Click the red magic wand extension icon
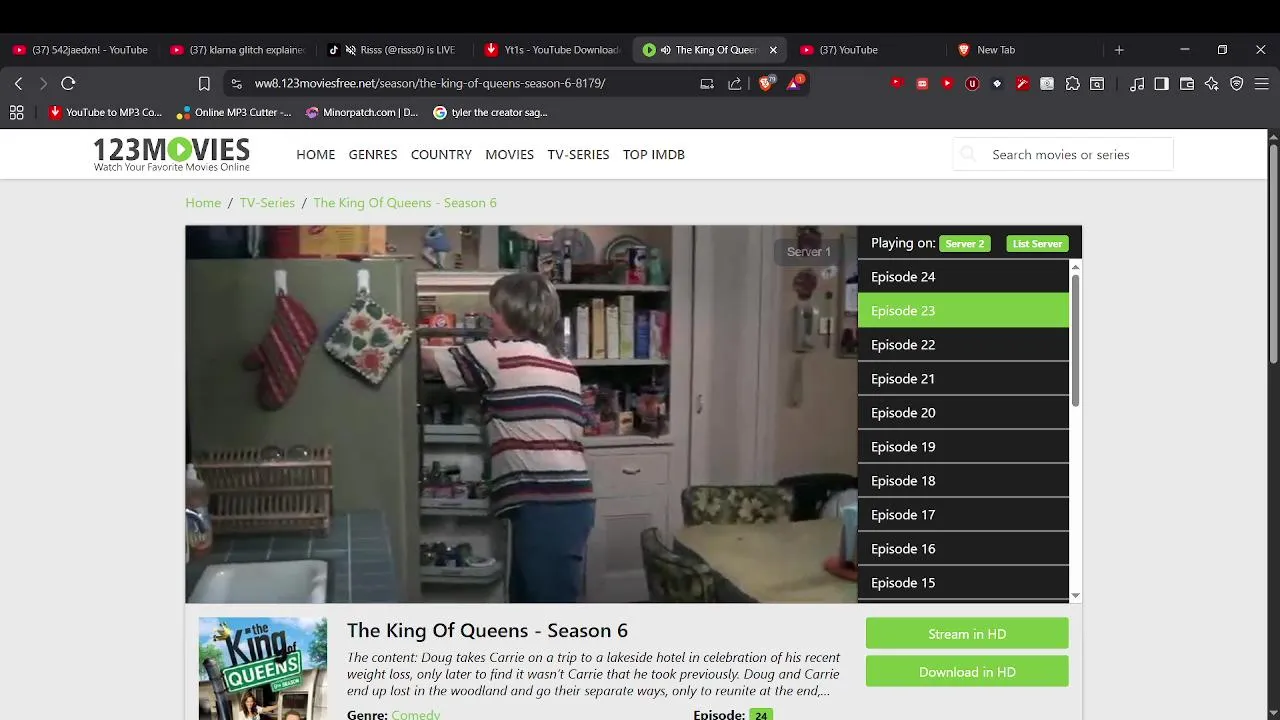 coord(1022,84)
